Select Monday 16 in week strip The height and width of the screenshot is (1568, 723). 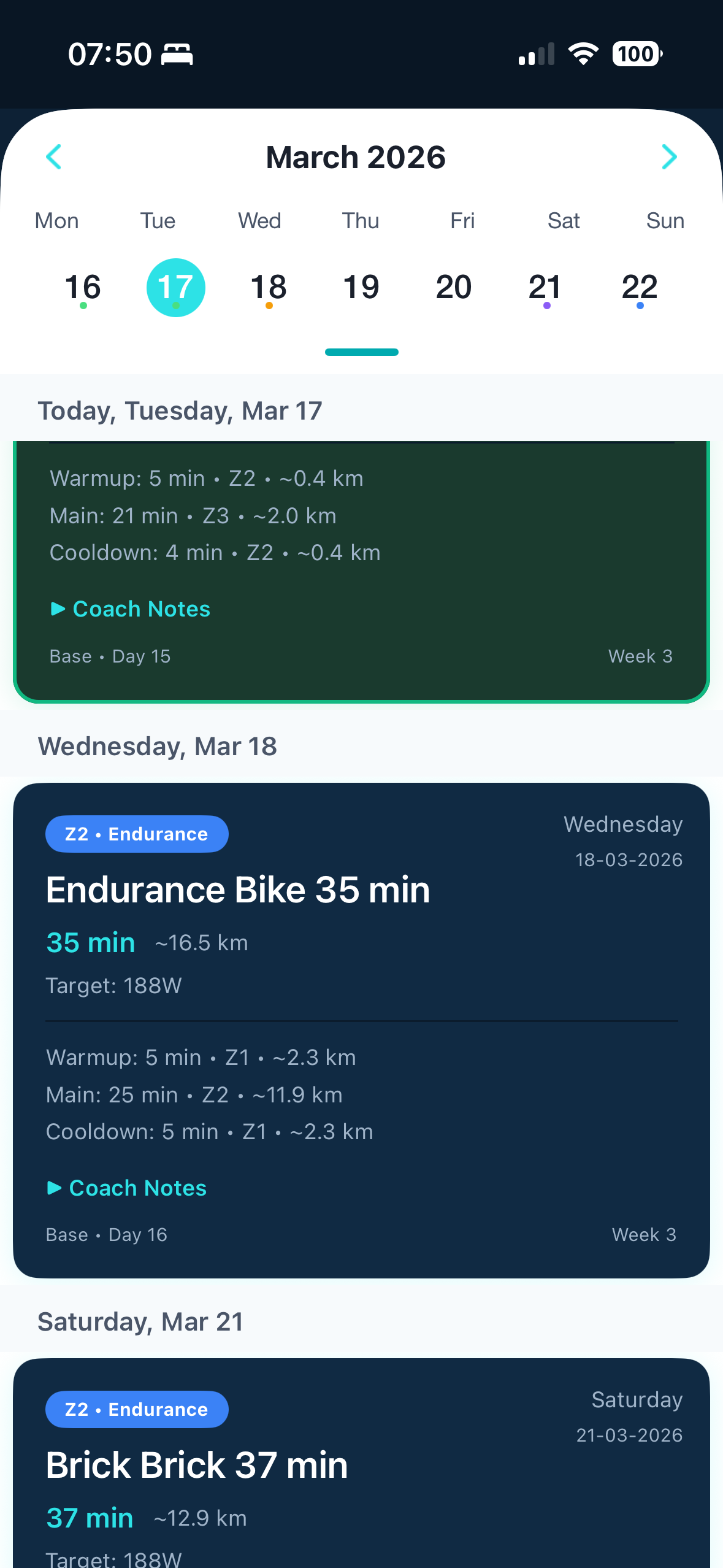tap(83, 287)
